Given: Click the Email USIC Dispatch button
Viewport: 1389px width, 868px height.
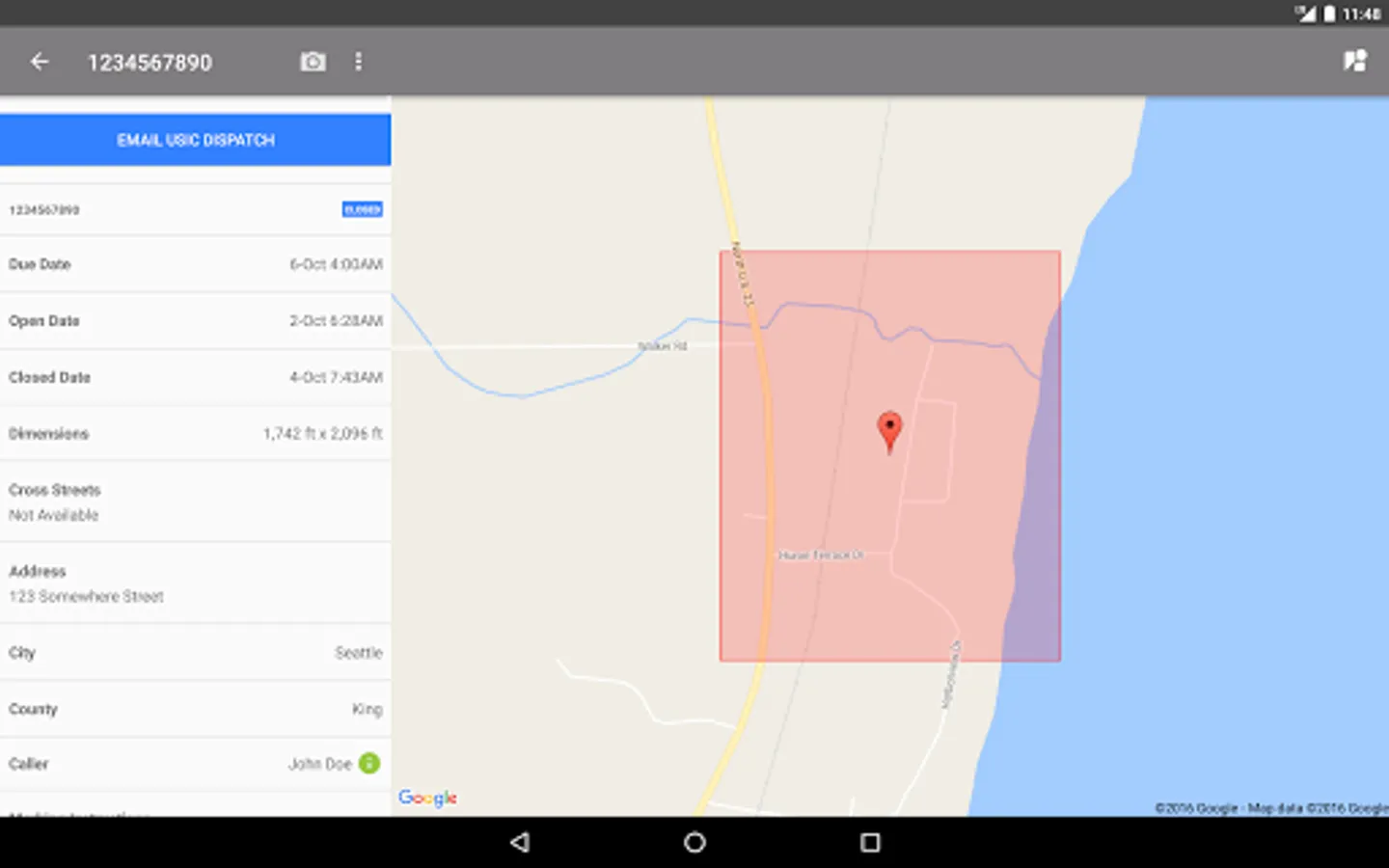Looking at the screenshot, I should [196, 140].
